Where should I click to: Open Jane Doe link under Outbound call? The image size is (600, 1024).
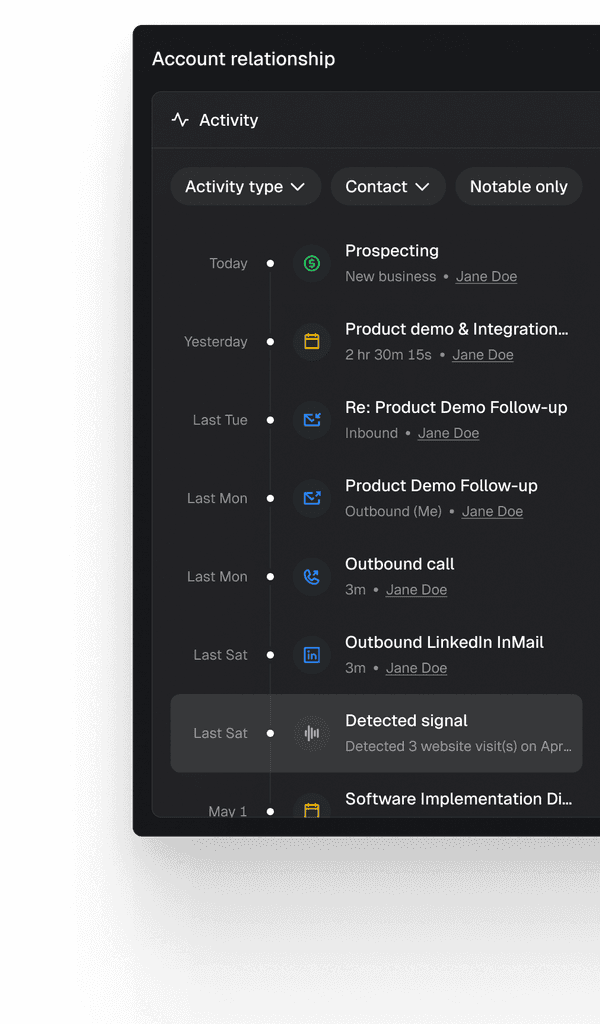click(417, 590)
